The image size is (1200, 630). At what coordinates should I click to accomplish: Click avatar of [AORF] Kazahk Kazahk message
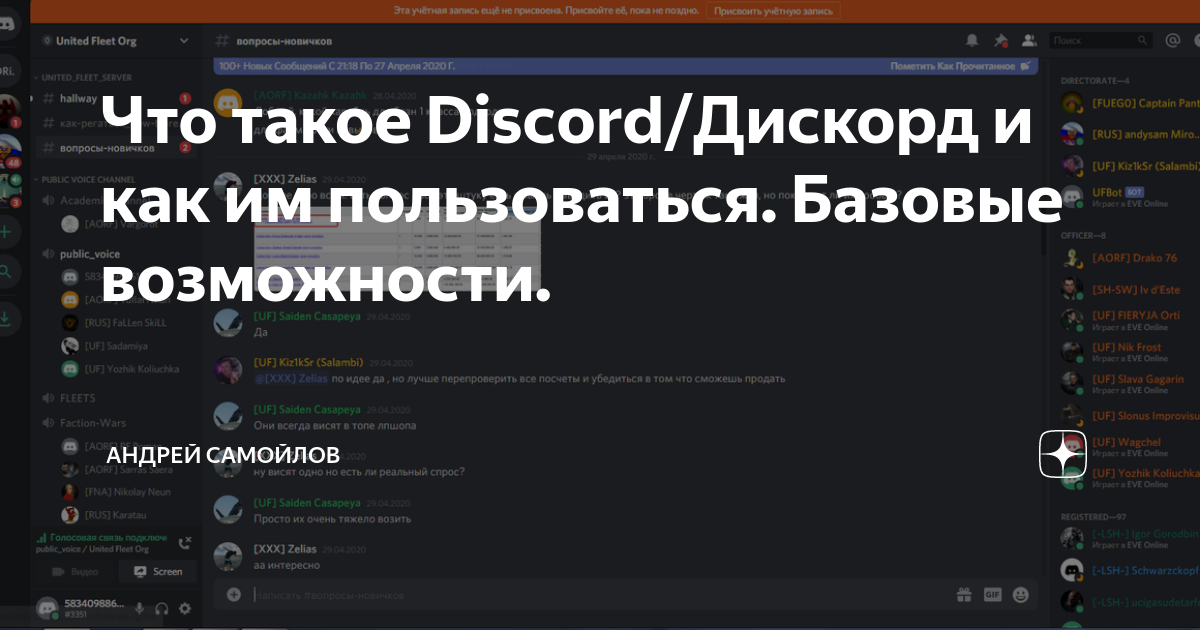click(x=229, y=103)
